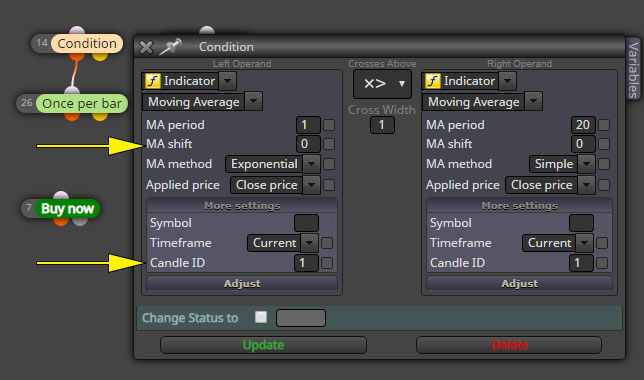
Task: Open right Timeframe Current dropdown
Action: pyautogui.click(x=584, y=243)
